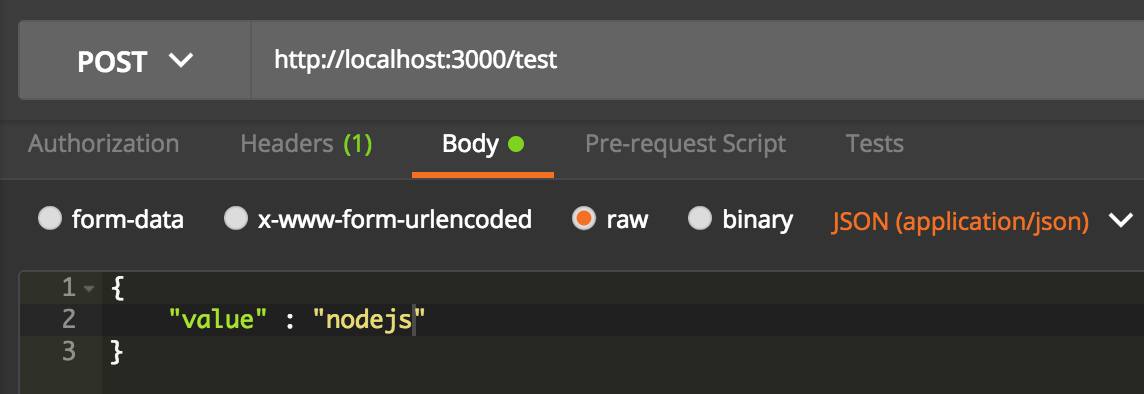Collapse the JSON block at line 1

point(89,289)
